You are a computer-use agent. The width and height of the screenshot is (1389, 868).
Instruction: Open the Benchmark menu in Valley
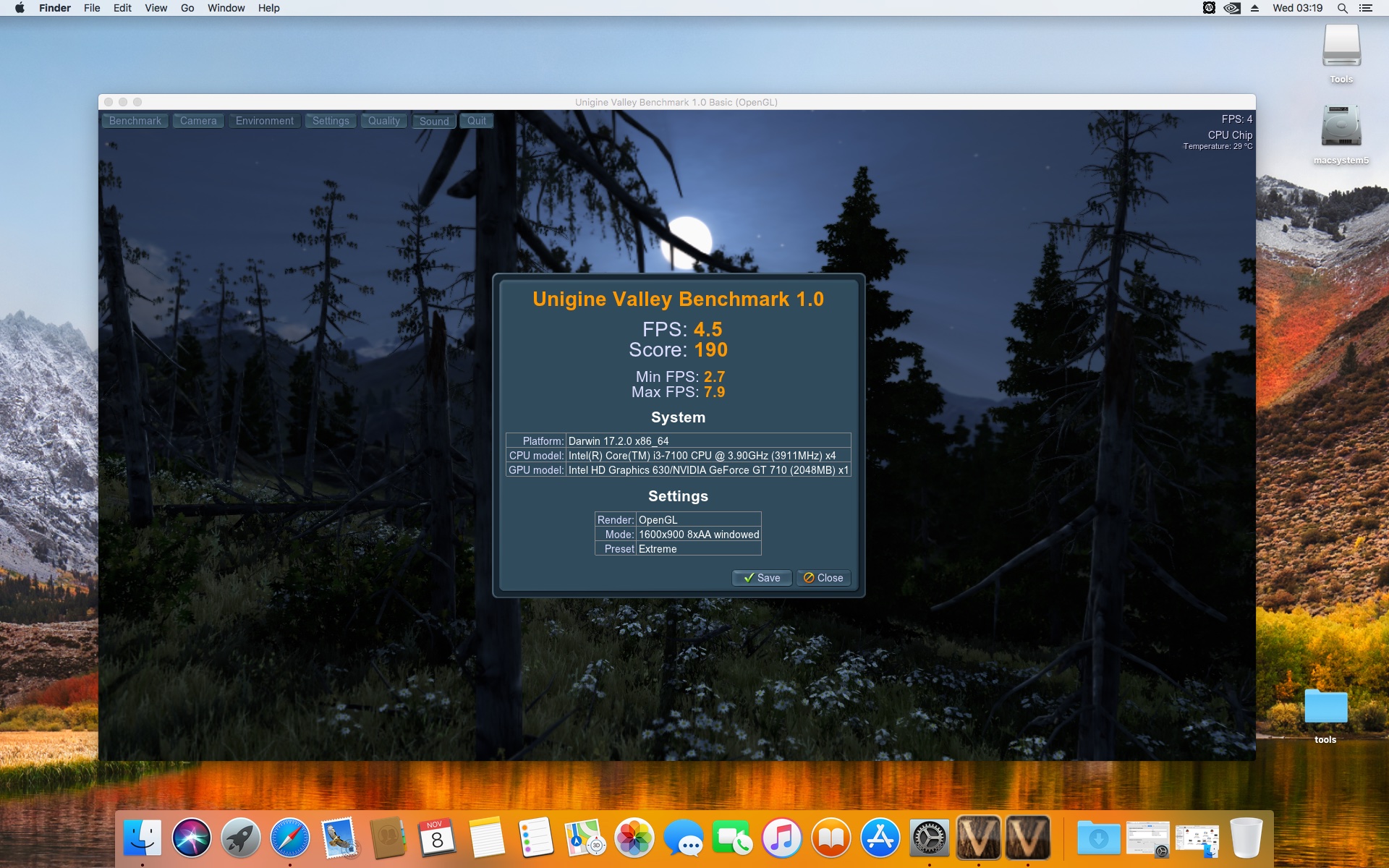point(135,121)
